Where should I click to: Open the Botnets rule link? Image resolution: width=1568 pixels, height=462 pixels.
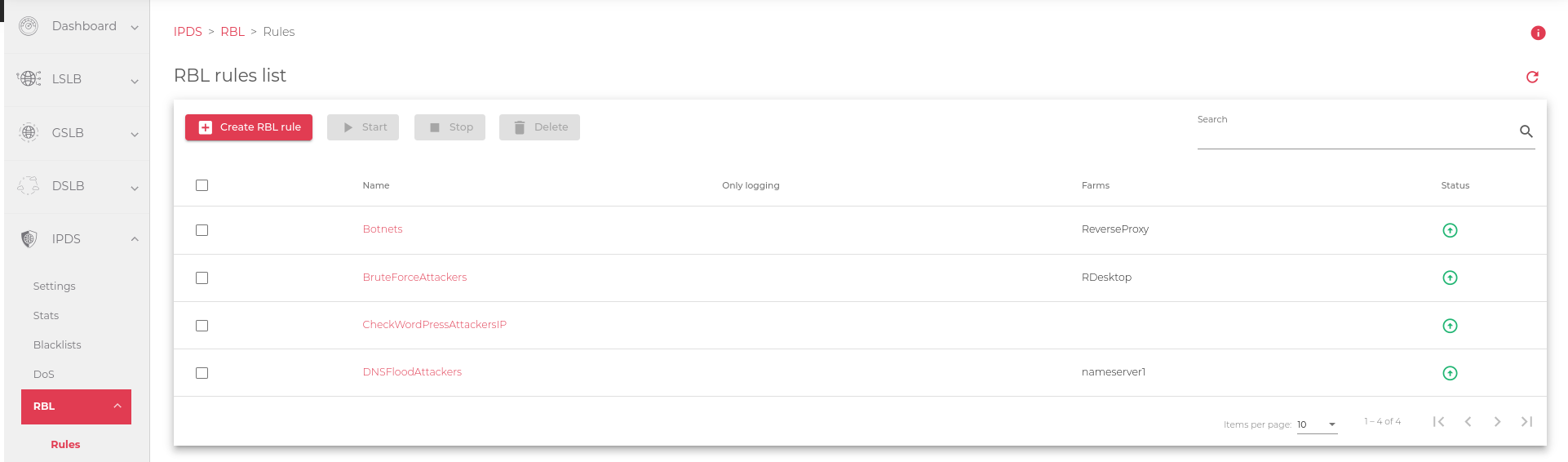[x=383, y=229]
